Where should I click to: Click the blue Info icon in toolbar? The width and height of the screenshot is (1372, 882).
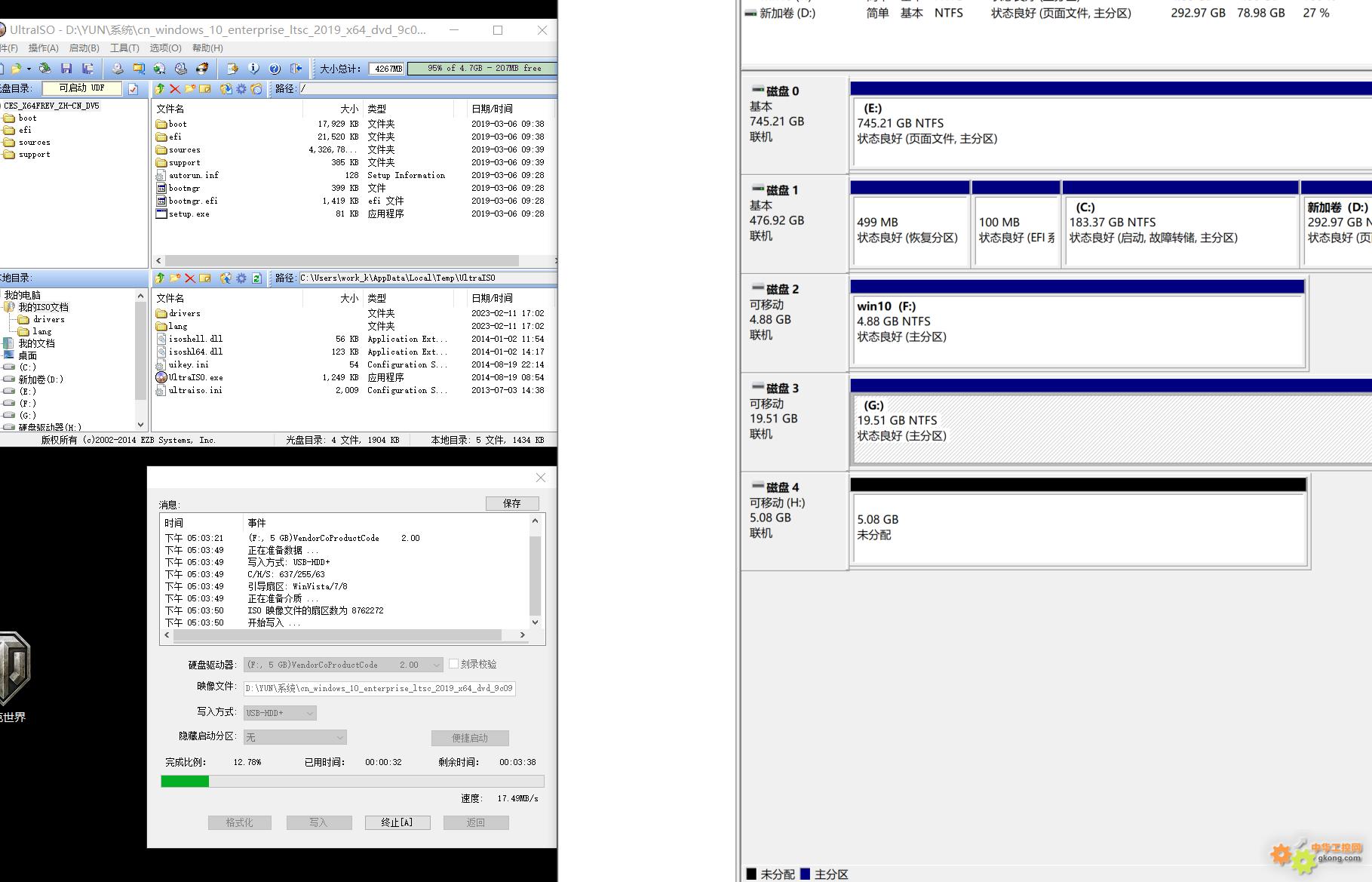pos(253,69)
